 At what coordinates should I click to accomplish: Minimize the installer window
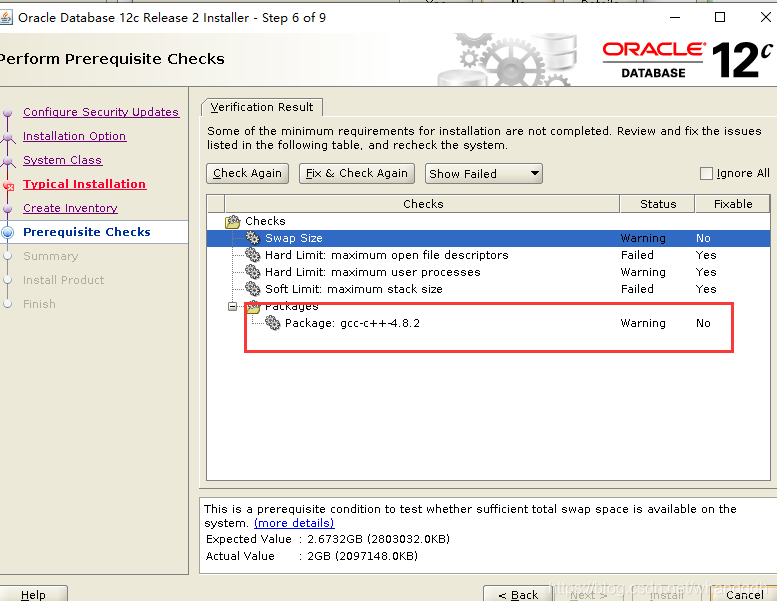pyautogui.click(x=675, y=17)
